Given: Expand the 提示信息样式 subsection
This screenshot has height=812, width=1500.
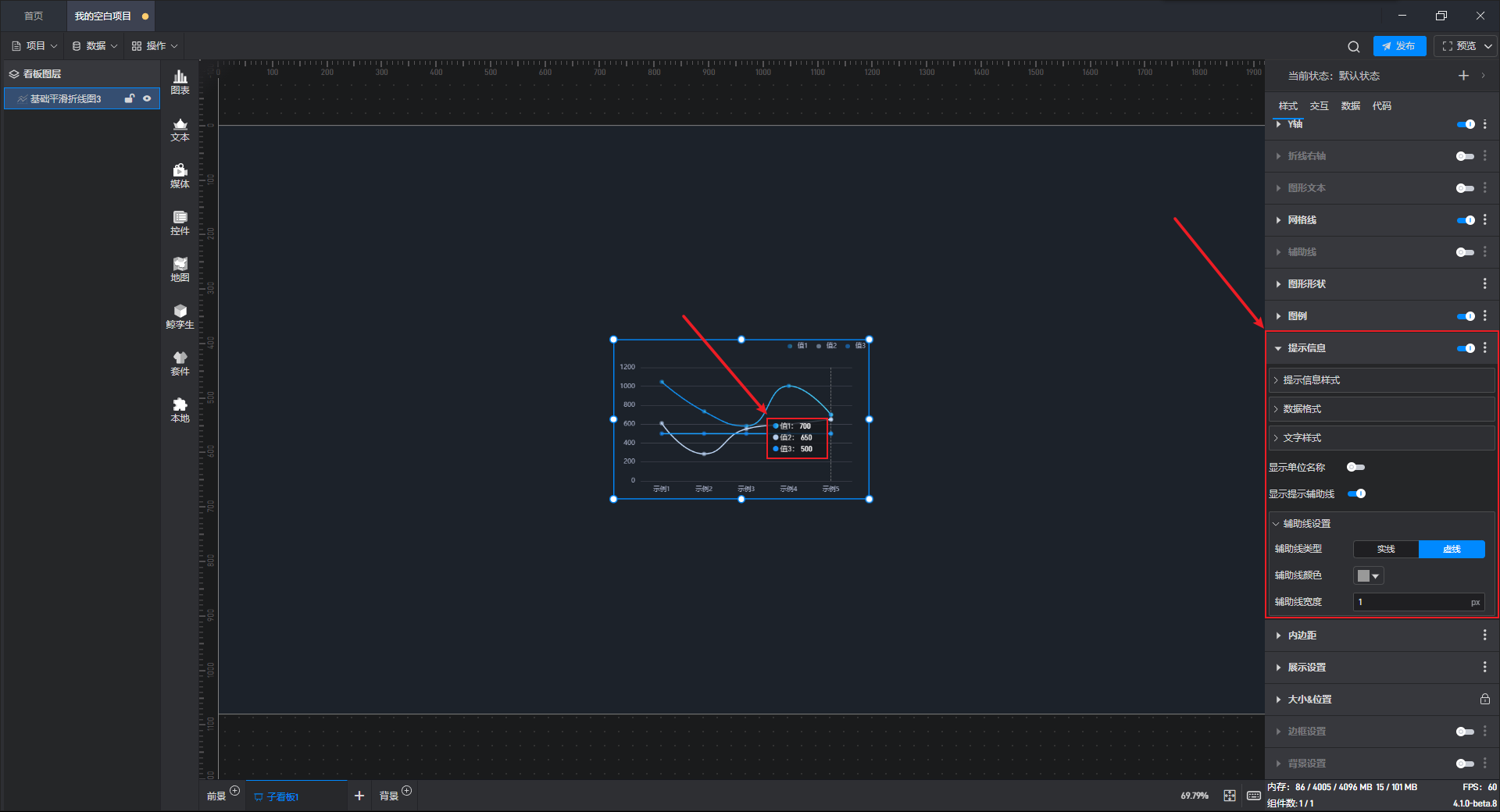Looking at the screenshot, I should 1381,380.
